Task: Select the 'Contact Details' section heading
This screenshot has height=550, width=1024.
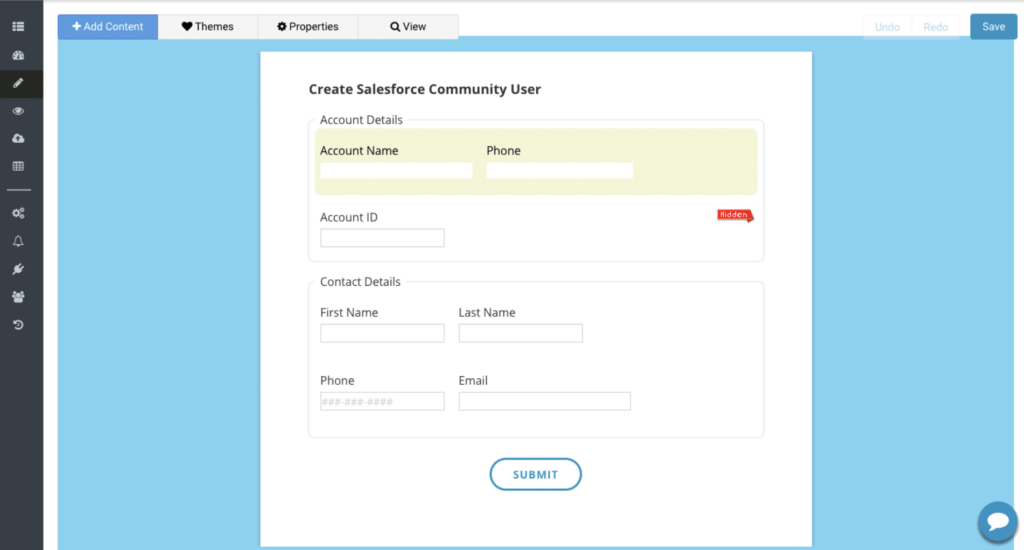Action: pos(360,282)
